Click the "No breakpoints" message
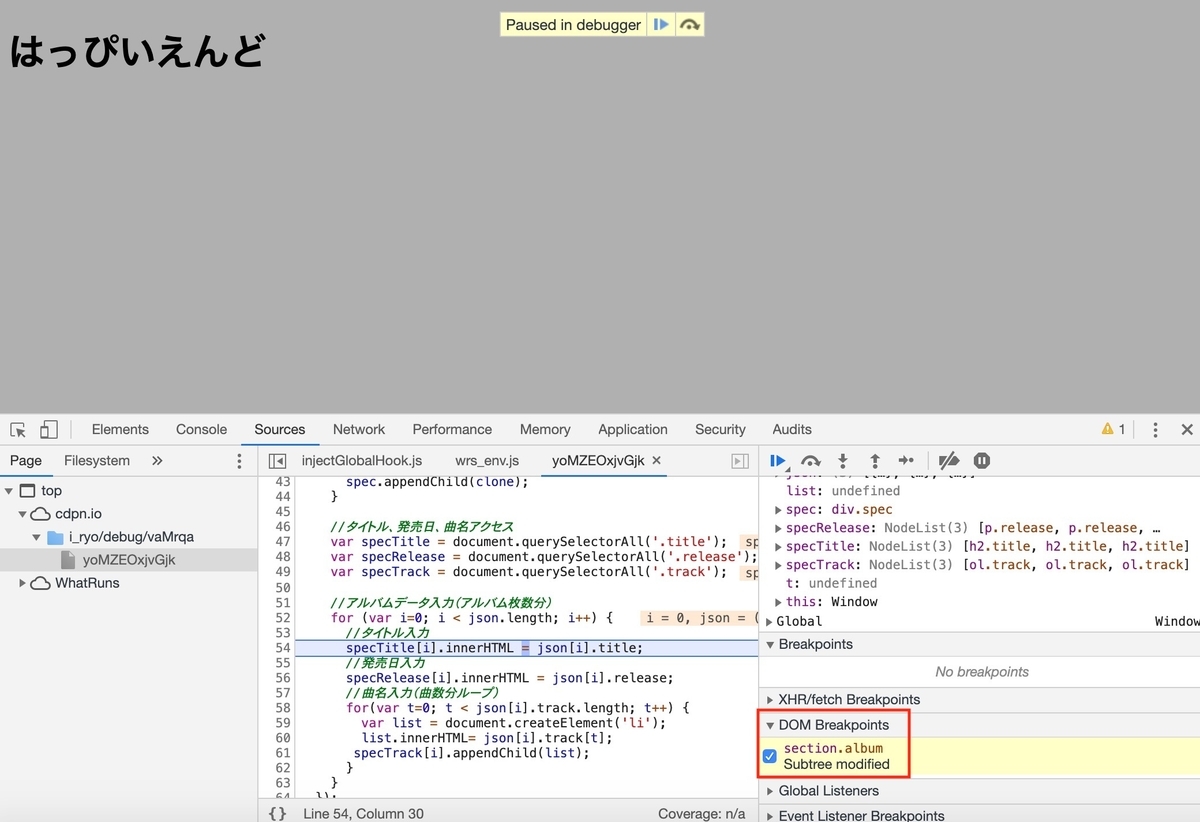Image resolution: width=1200 pixels, height=822 pixels. pos(981,672)
